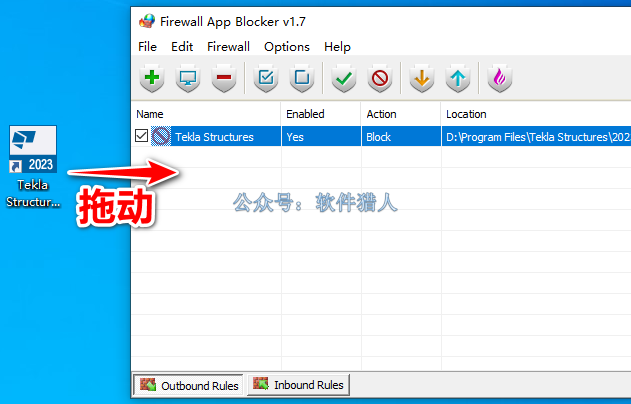This screenshot has height=404, width=631.
Task: Uncheck the Tekla Structures rule checkbox
Action: coord(141,136)
